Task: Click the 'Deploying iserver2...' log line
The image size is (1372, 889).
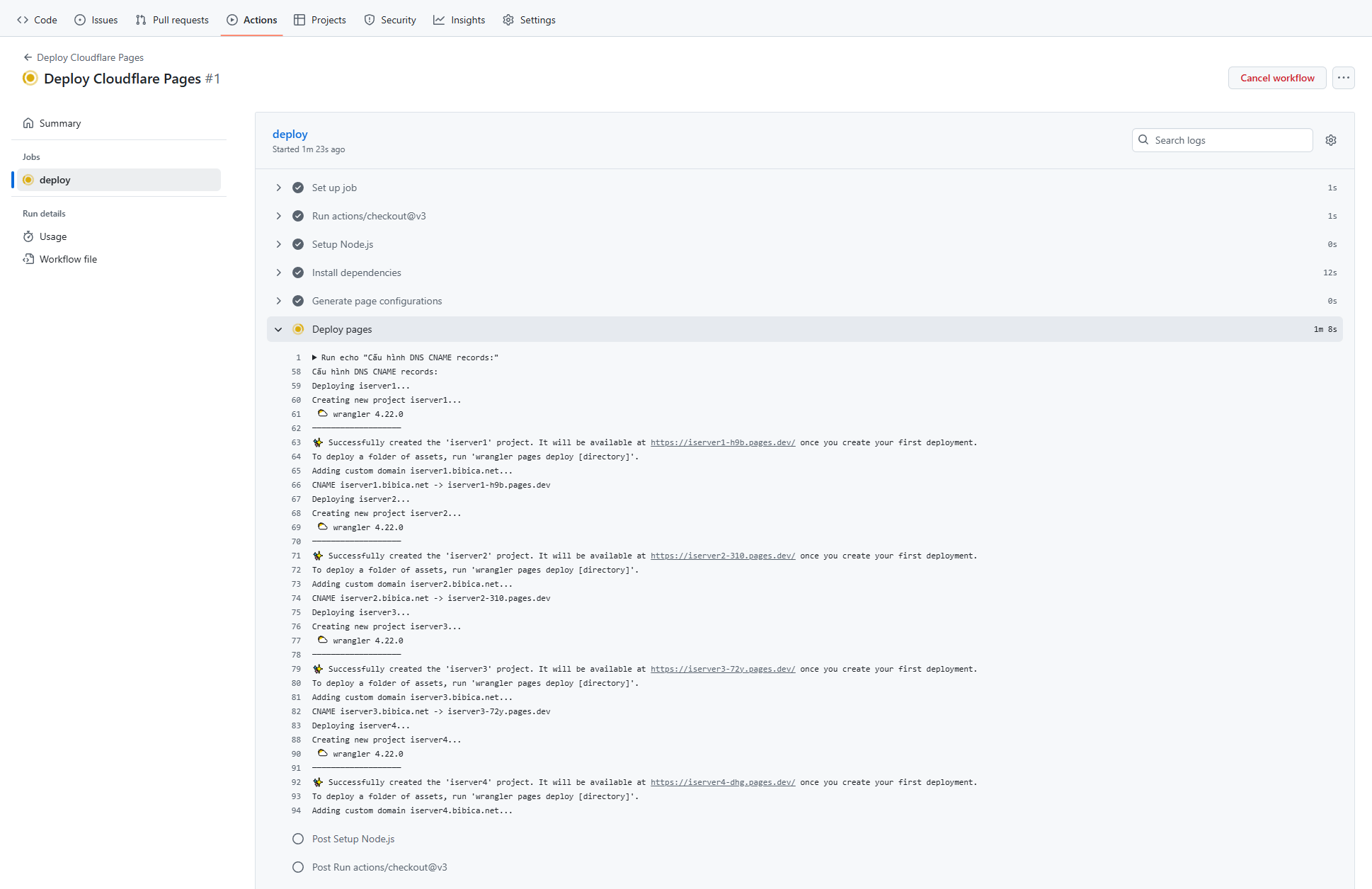Action: (361, 499)
